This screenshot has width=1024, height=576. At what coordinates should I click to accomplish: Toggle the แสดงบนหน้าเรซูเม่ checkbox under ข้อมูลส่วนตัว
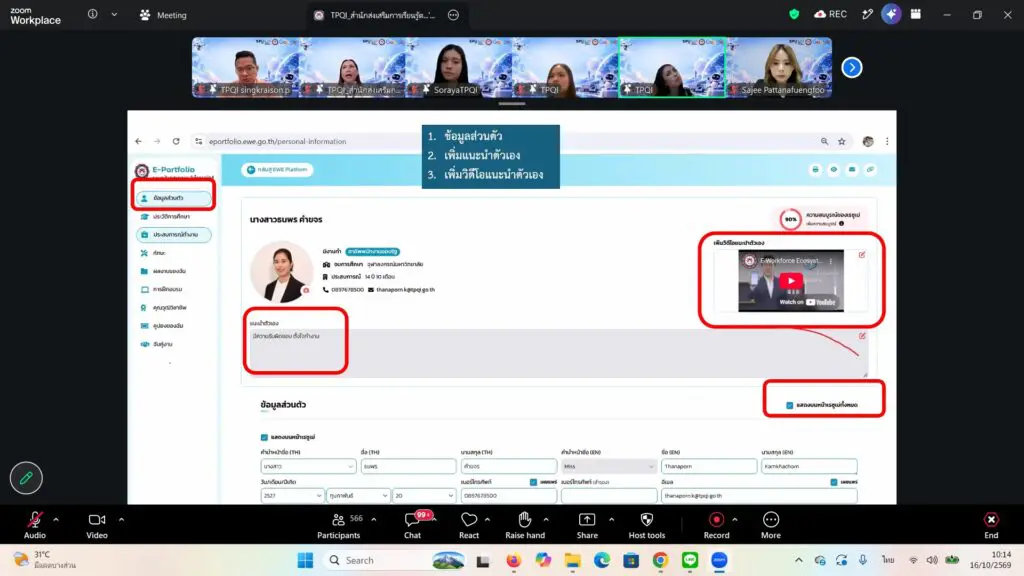click(264, 437)
